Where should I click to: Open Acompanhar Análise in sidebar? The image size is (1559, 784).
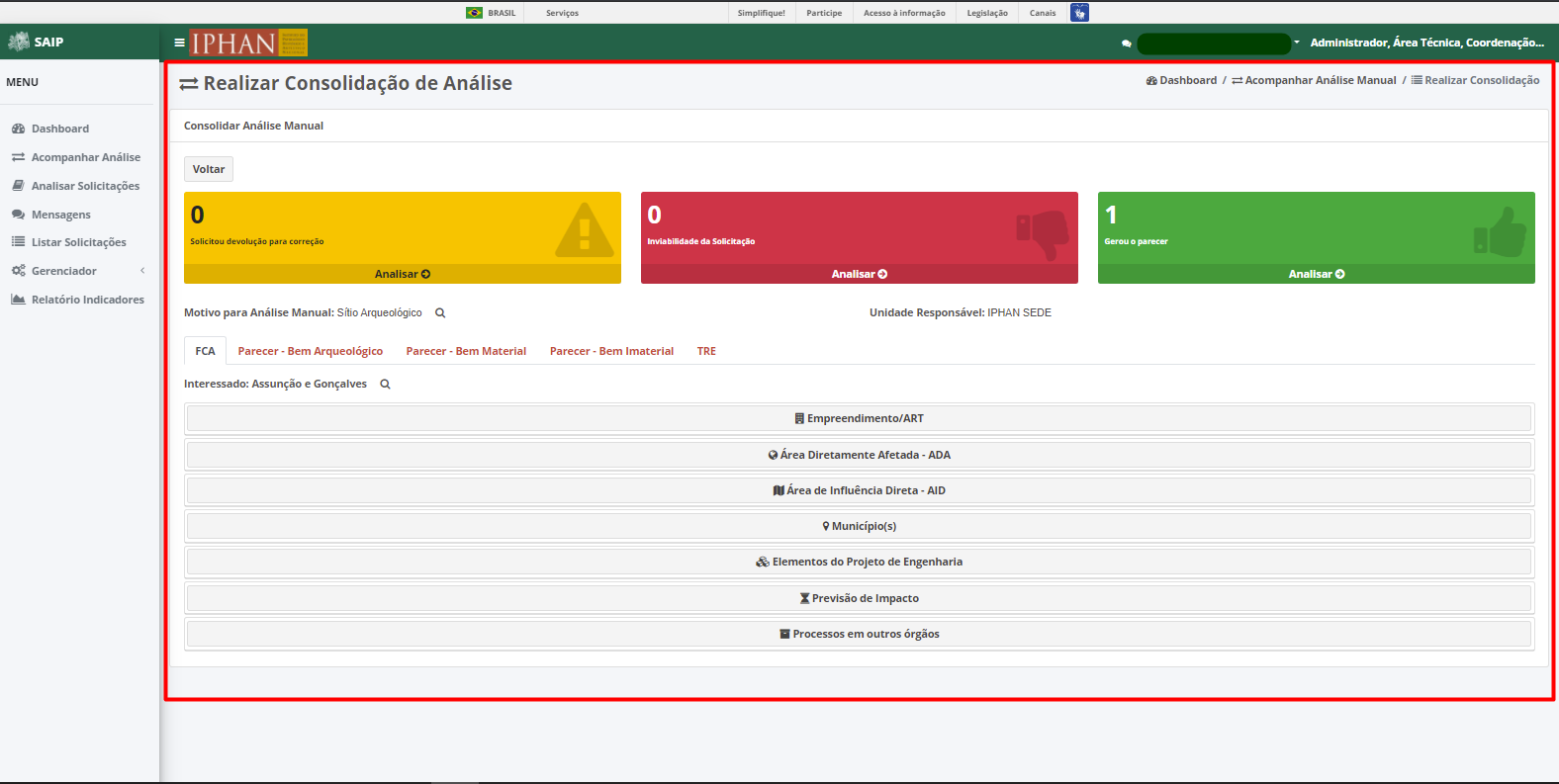pyautogui.click(x=86, y=157)
